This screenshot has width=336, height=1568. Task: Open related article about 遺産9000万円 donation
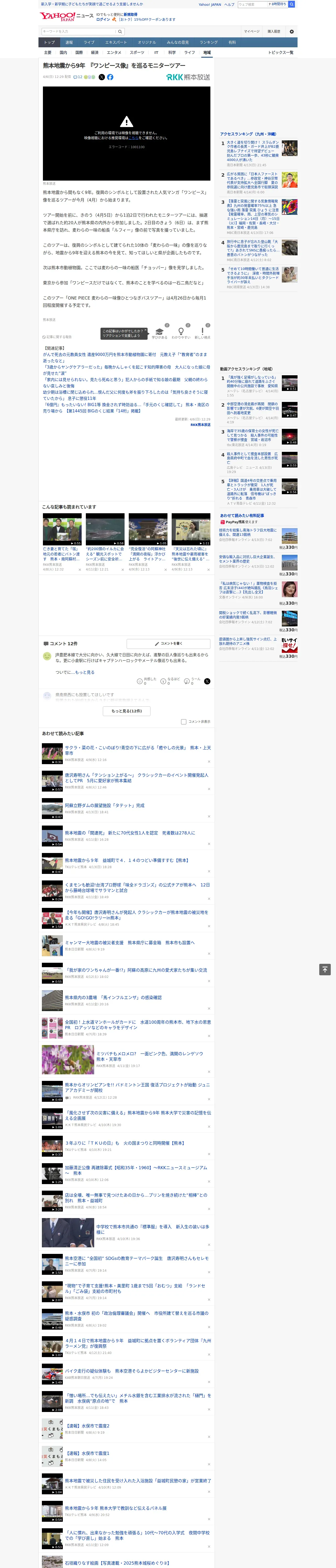[x=125, y=357]
